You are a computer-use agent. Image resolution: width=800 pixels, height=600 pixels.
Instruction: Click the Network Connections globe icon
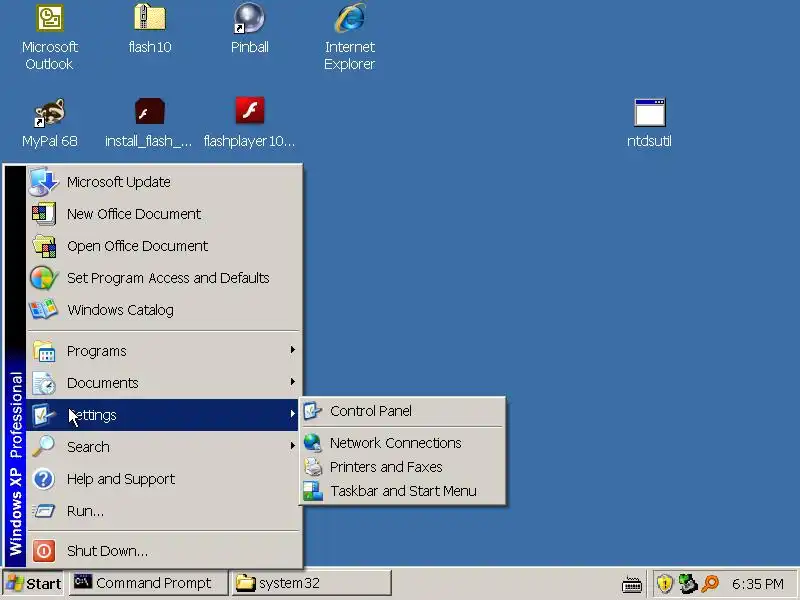(313, 443)
